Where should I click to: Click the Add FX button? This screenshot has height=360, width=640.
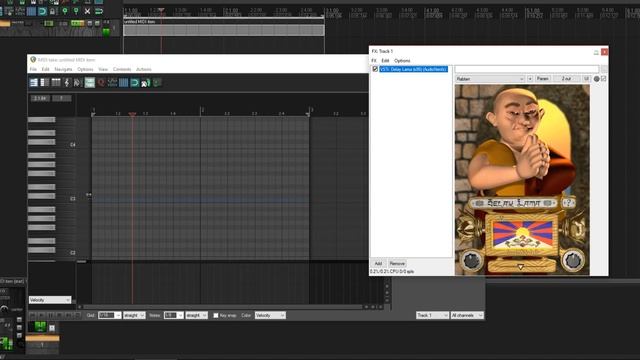[378, 263]
